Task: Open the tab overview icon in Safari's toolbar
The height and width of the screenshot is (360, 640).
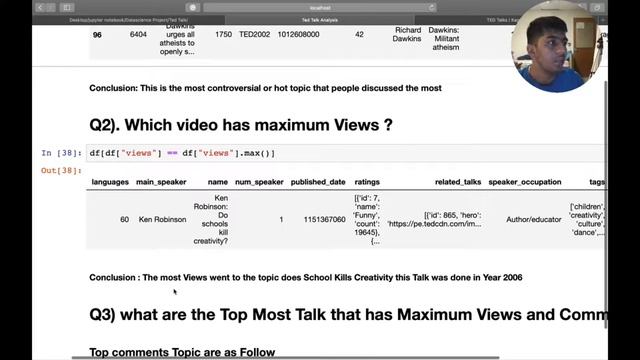Action: coord(597,7)
